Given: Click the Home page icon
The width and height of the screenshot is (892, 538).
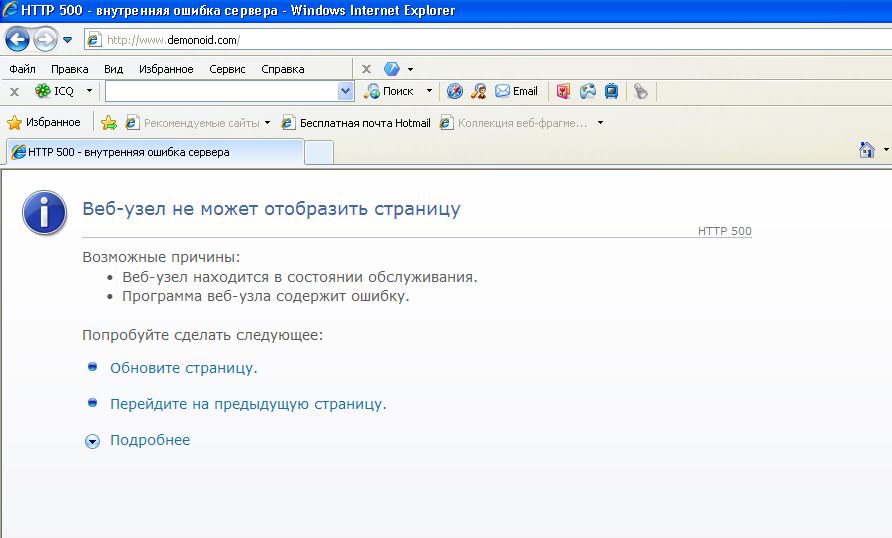Looking at the screenshot, I should tap(867, 150).
